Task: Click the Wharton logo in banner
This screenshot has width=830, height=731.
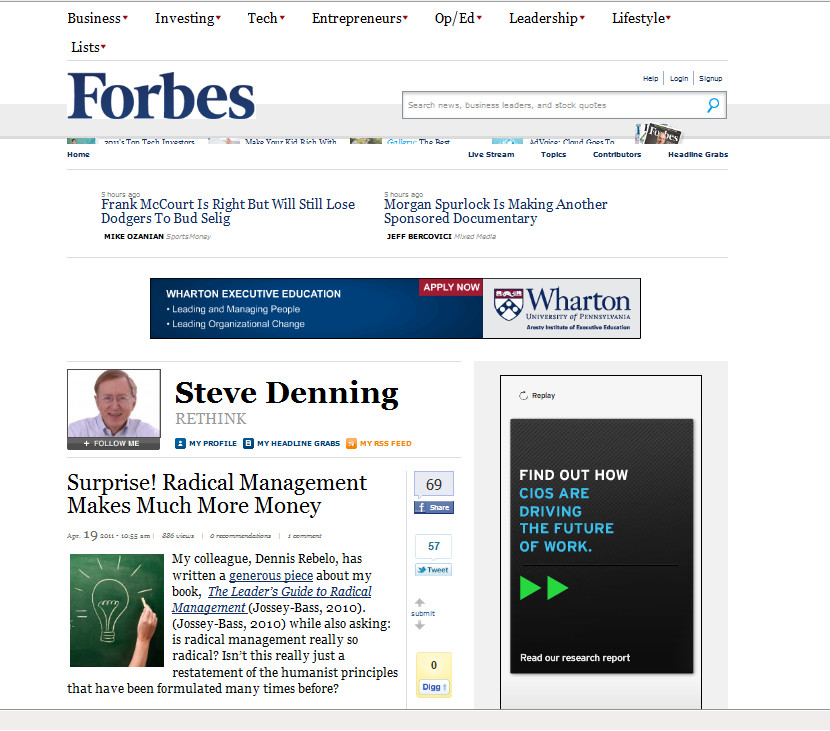Action: click(562, 308)
